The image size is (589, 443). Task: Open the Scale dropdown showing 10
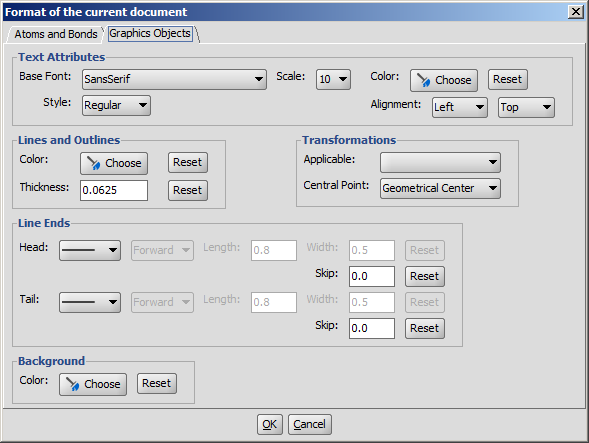pos(333,79)
